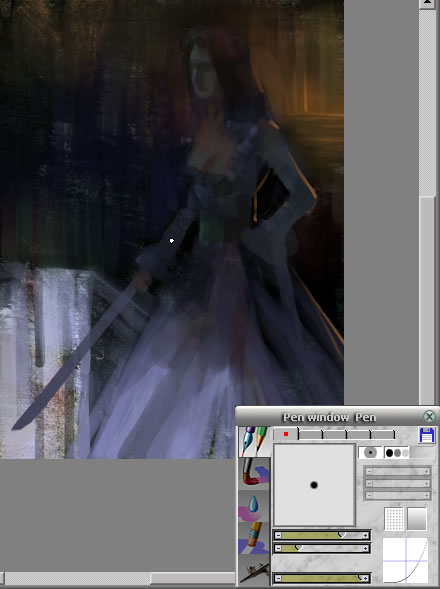Save pen settings with floppy disk icon
The width and height of the screenshot is (440, 589).
[x=426, y=435]
